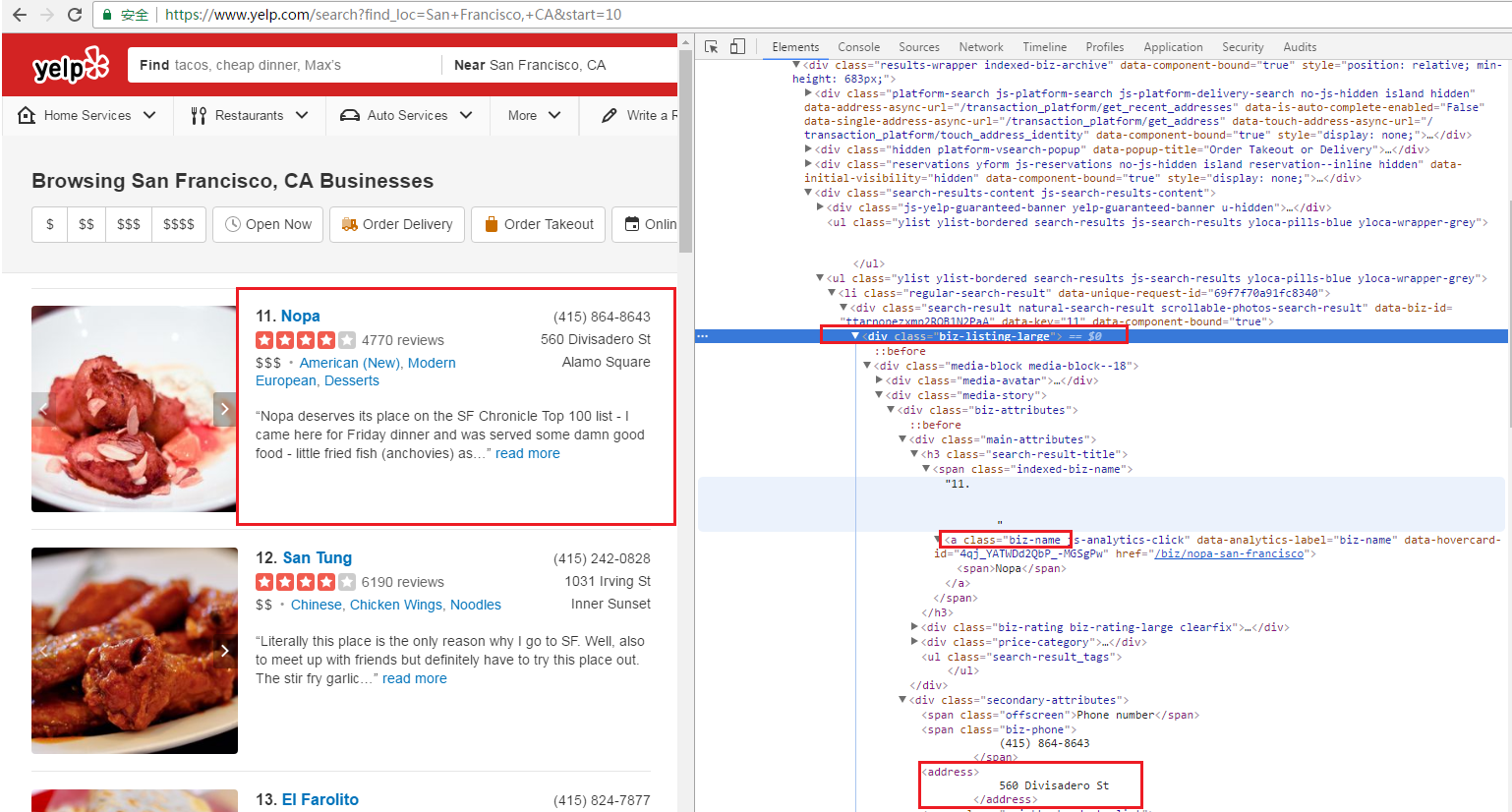Click the delivery icon on Order Delivery
The width and height of the screenshot is (1512, 812).
[349, 224]
